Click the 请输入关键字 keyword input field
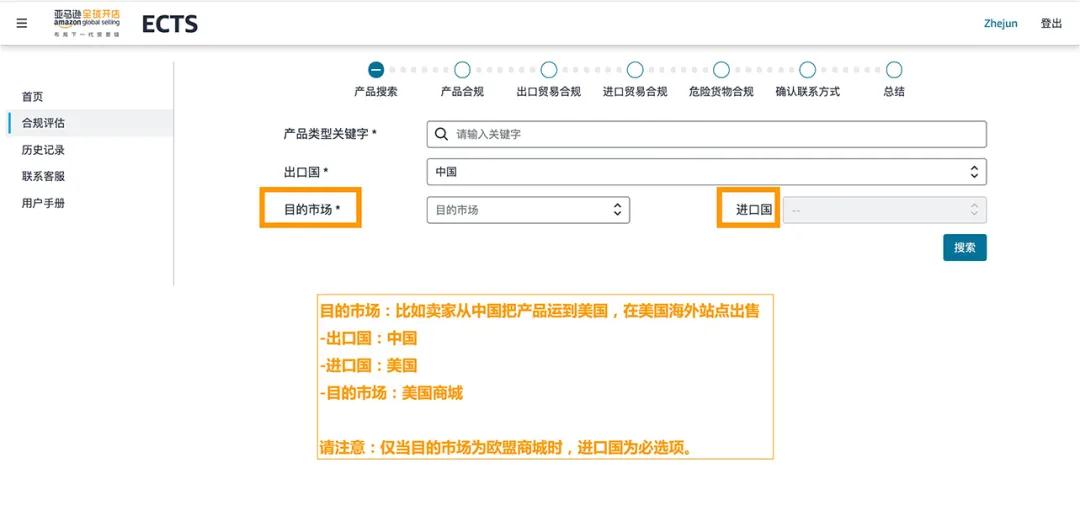This screenshot has width=1080, height=527. coord(707,134)
